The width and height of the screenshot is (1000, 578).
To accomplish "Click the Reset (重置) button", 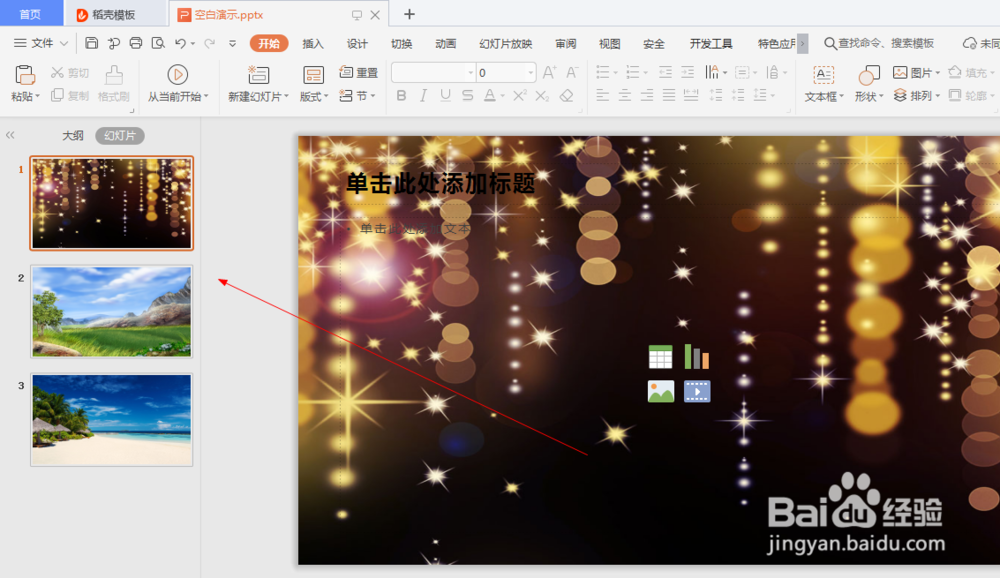I will coord(358,72).
